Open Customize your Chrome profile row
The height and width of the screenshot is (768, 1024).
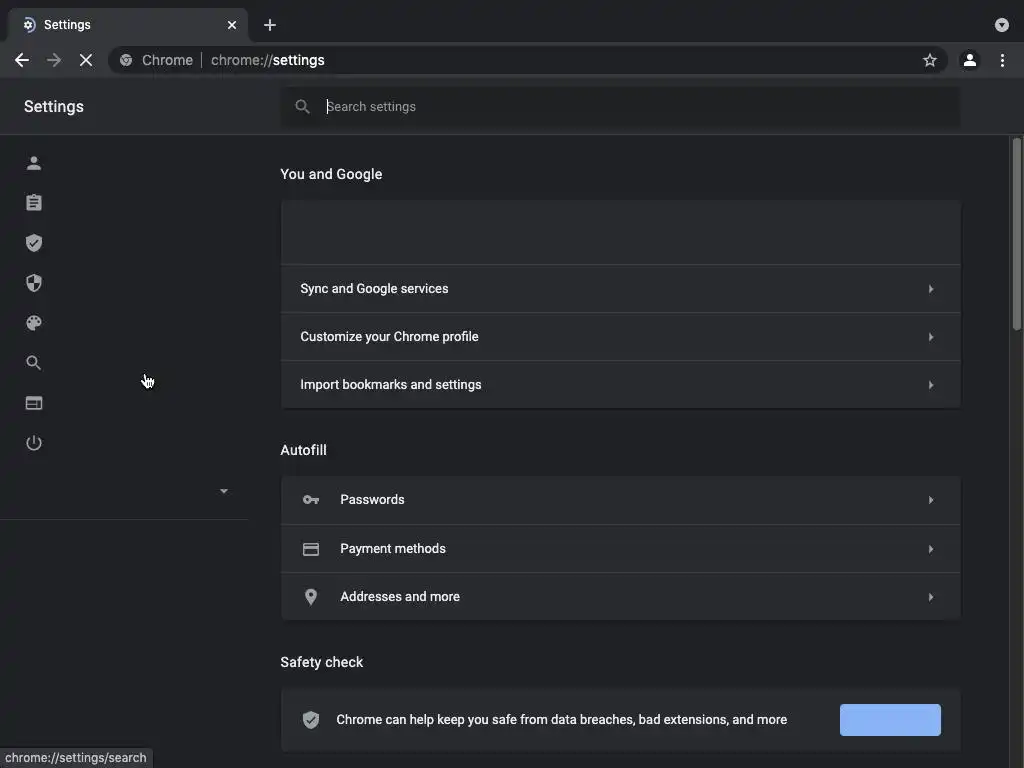click(x=620, y=337)
